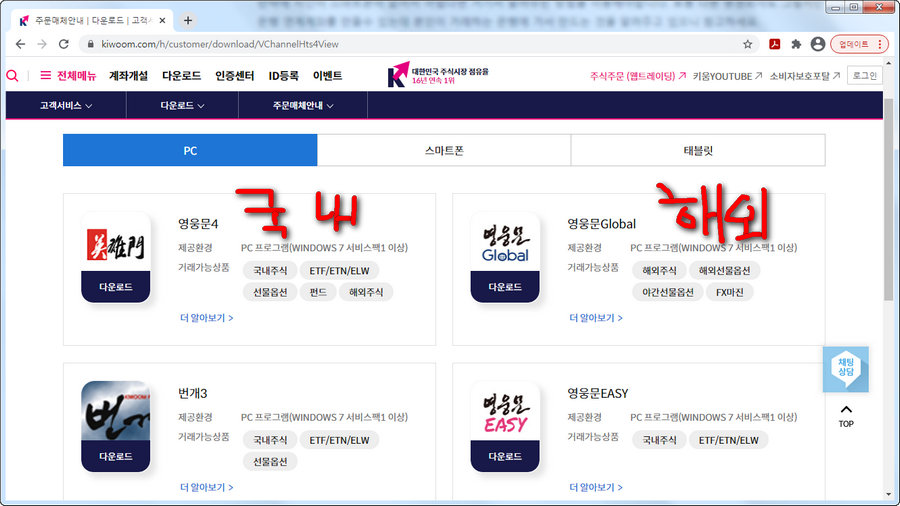This screenshot has width=900, height=506.
Task: Click the 영웅문4 program icon
Action: [x=116, y=242]
